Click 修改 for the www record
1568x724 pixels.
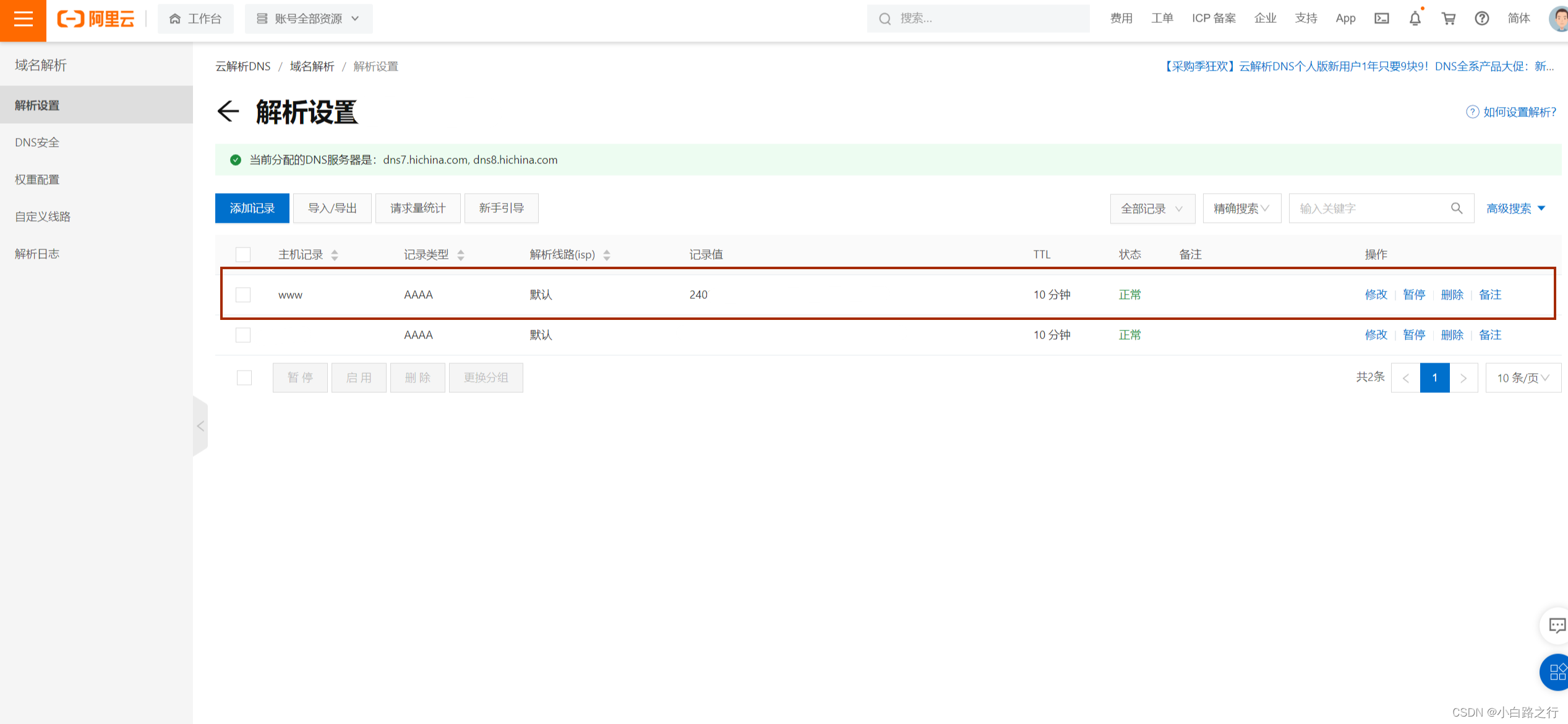[1376, 295]
